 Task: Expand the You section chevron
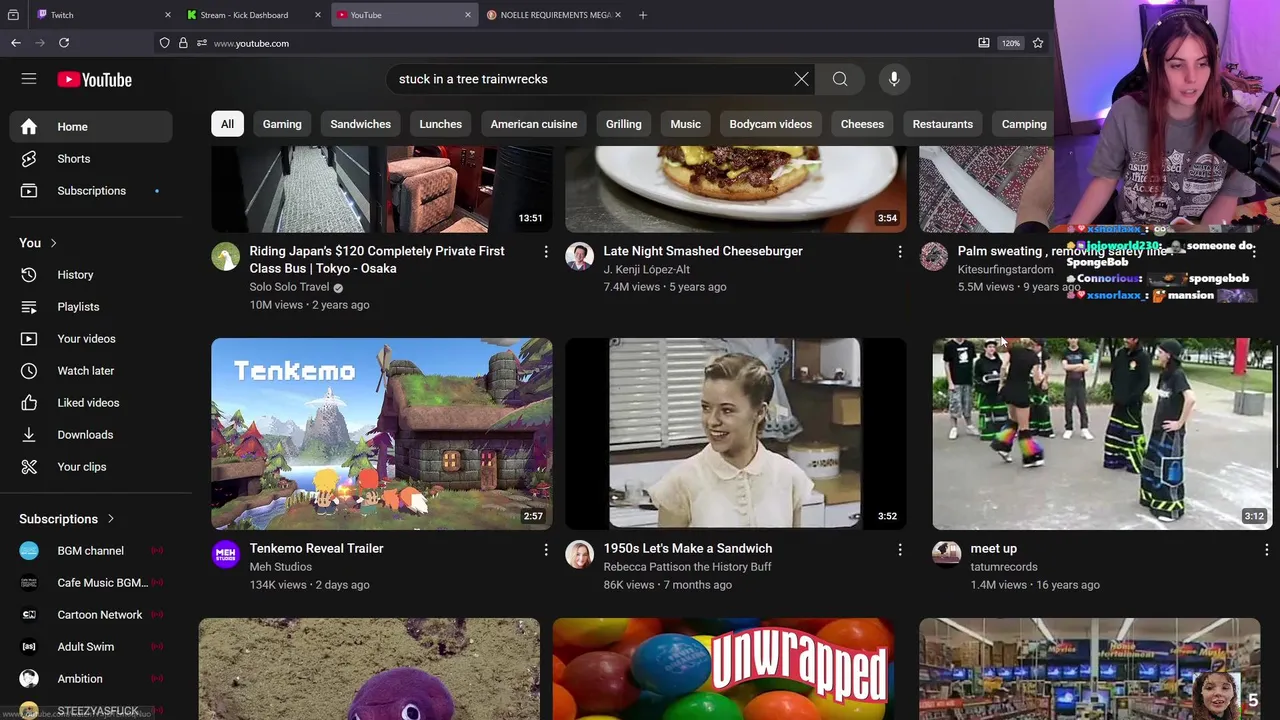pyautogui.click(x=53, y=243)
